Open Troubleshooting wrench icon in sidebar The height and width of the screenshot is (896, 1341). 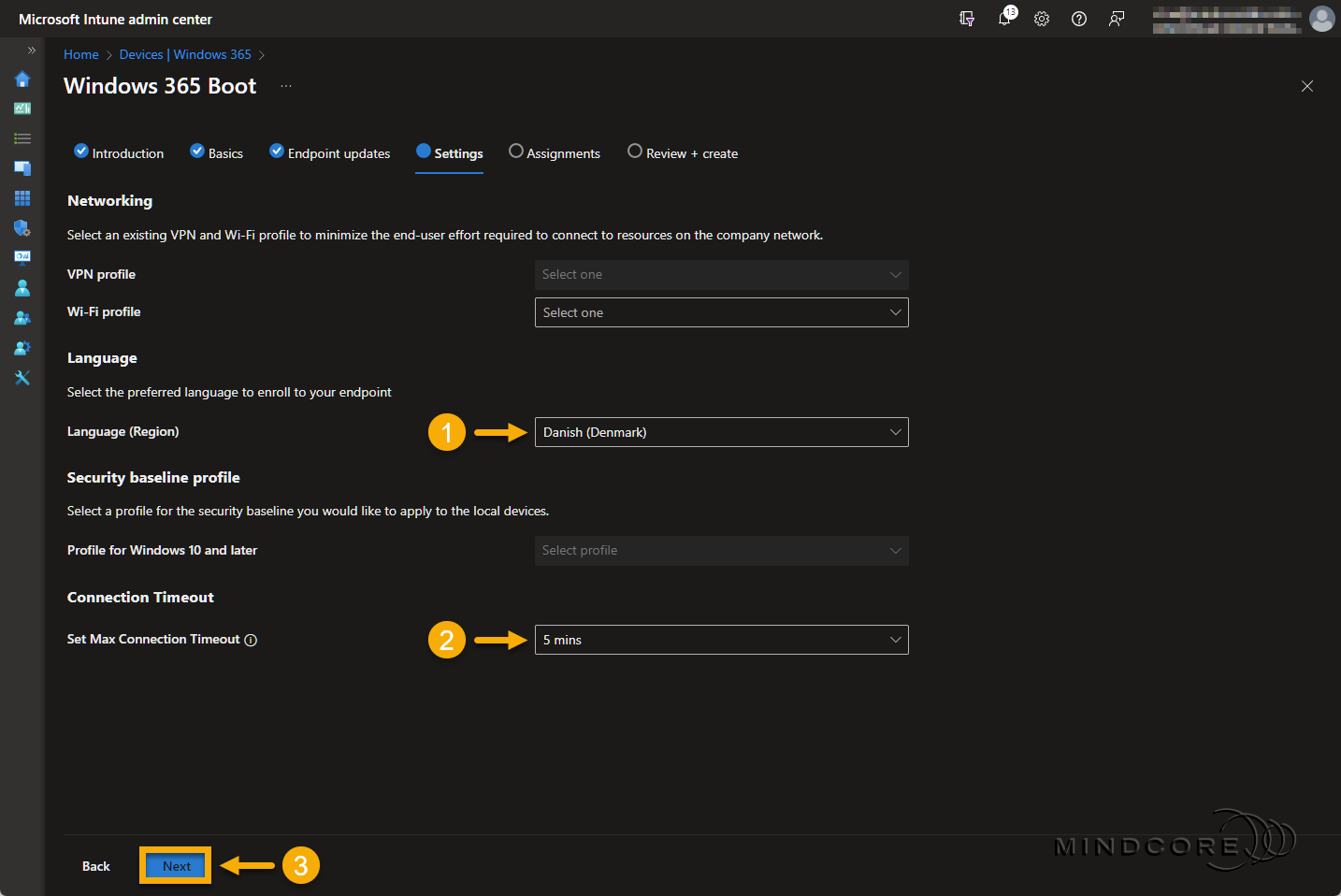[22, 378]
